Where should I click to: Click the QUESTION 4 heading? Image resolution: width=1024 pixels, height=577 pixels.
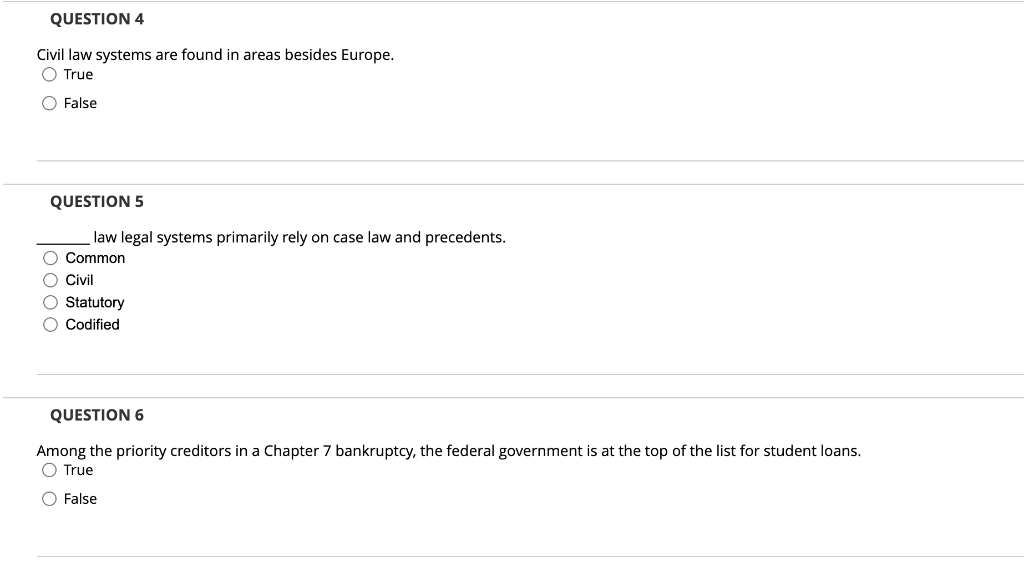(x=97, y=18)
